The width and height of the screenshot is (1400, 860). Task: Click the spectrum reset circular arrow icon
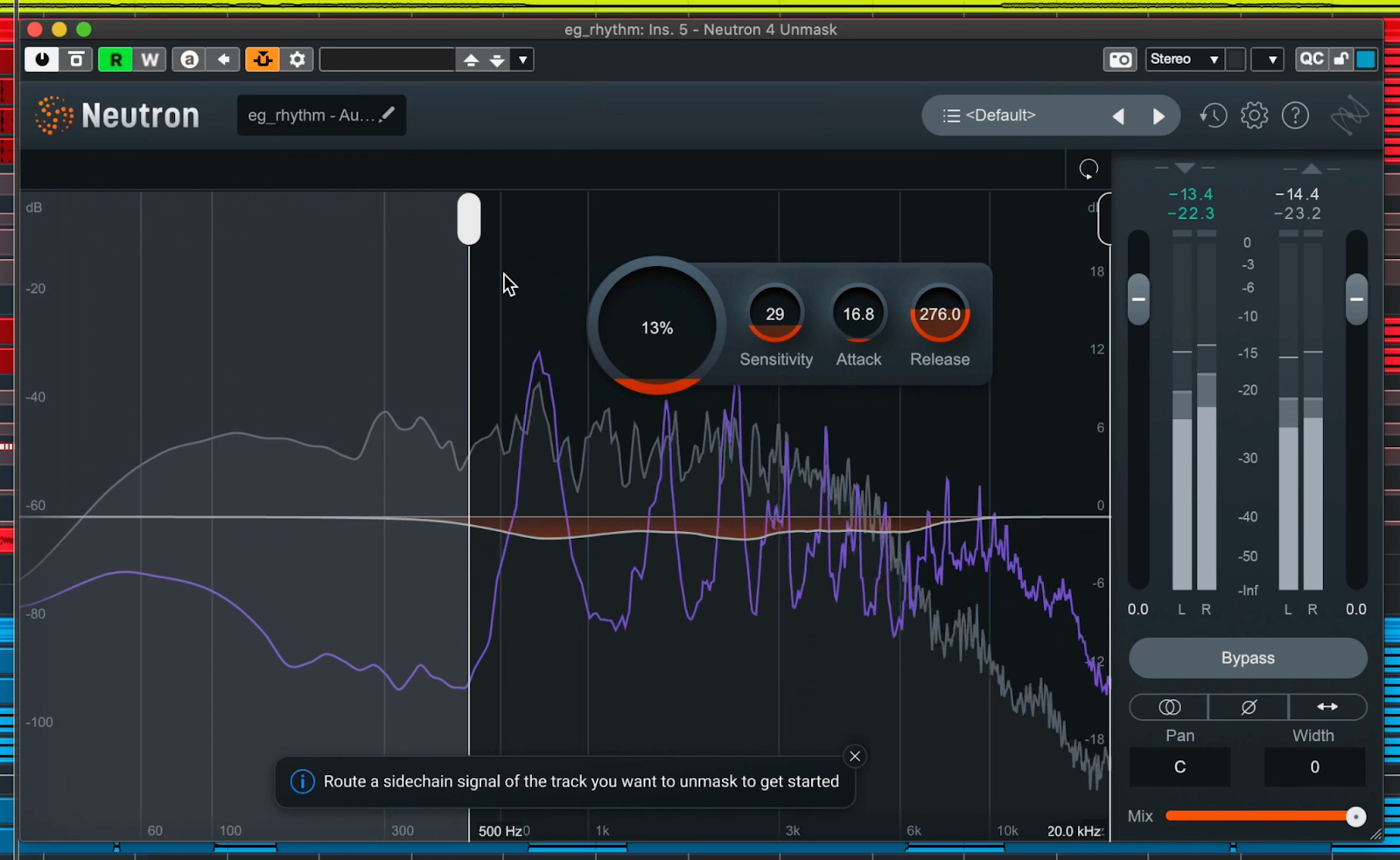pos(1088,169)
